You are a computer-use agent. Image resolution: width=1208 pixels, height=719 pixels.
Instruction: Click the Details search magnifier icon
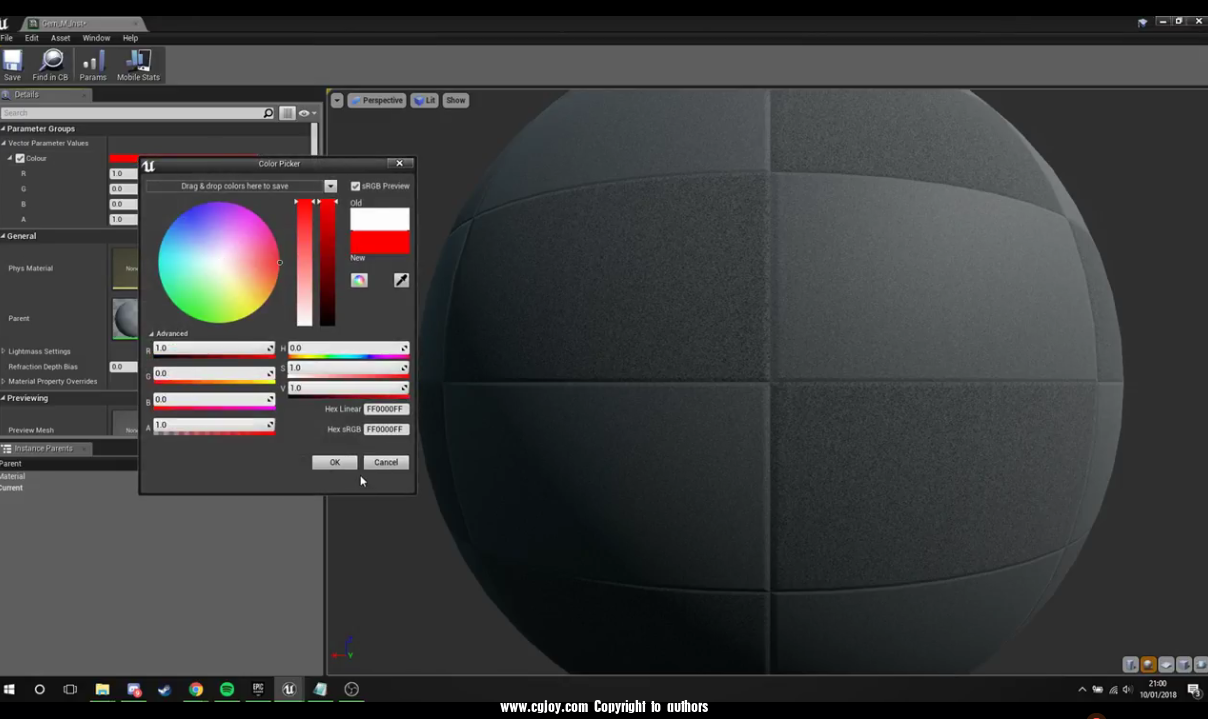point(268,114)
